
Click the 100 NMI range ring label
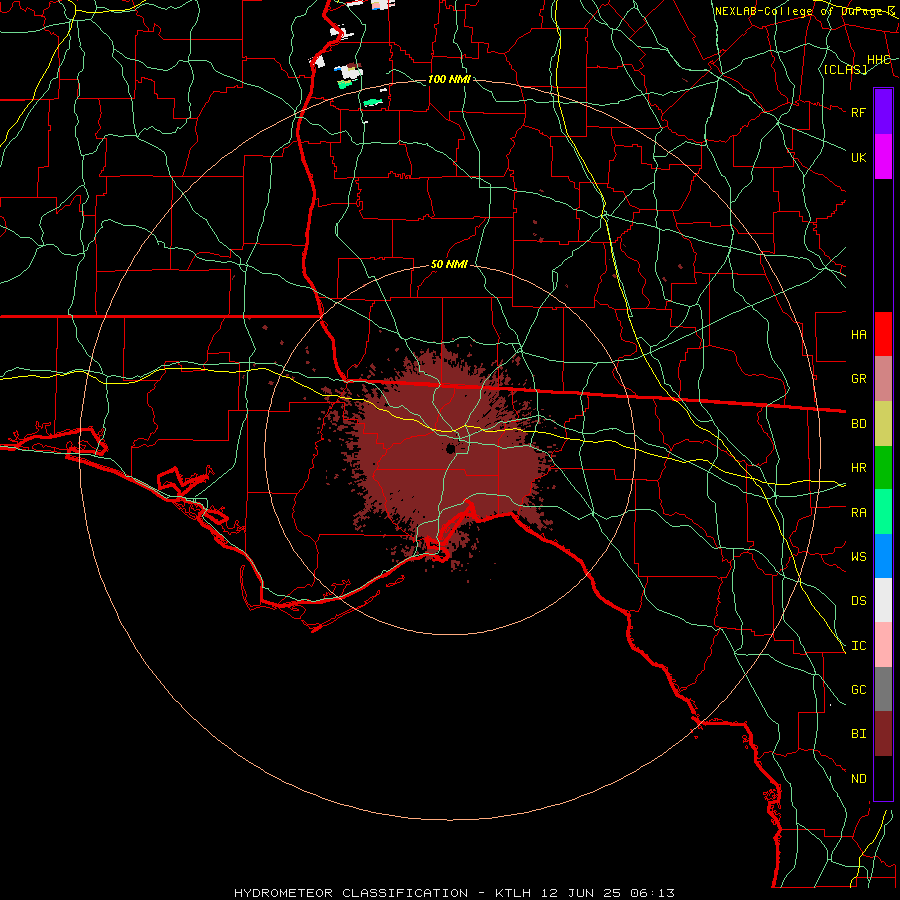pyautogui.click(x=449, y=79)
